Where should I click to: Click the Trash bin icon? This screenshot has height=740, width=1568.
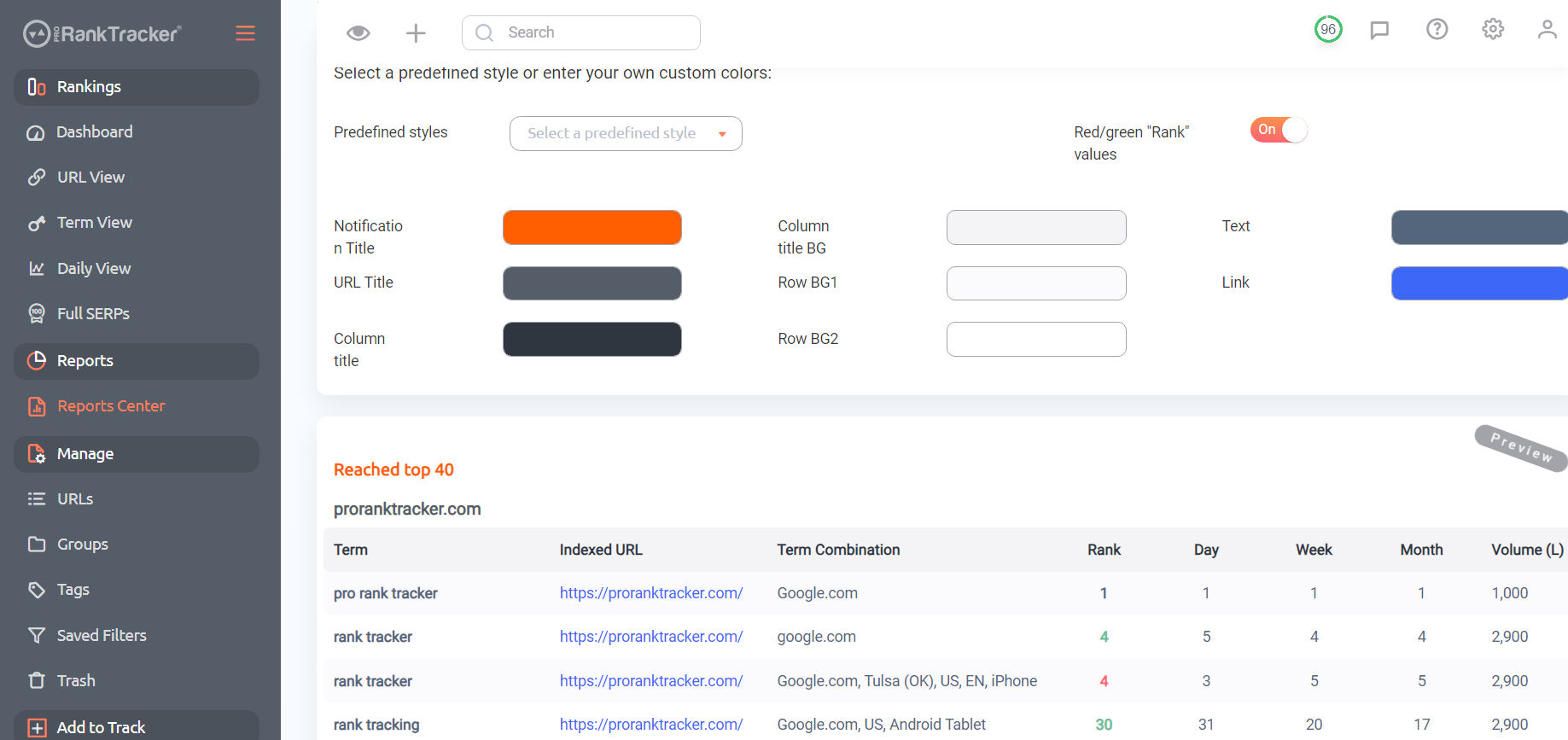(36, 680)
